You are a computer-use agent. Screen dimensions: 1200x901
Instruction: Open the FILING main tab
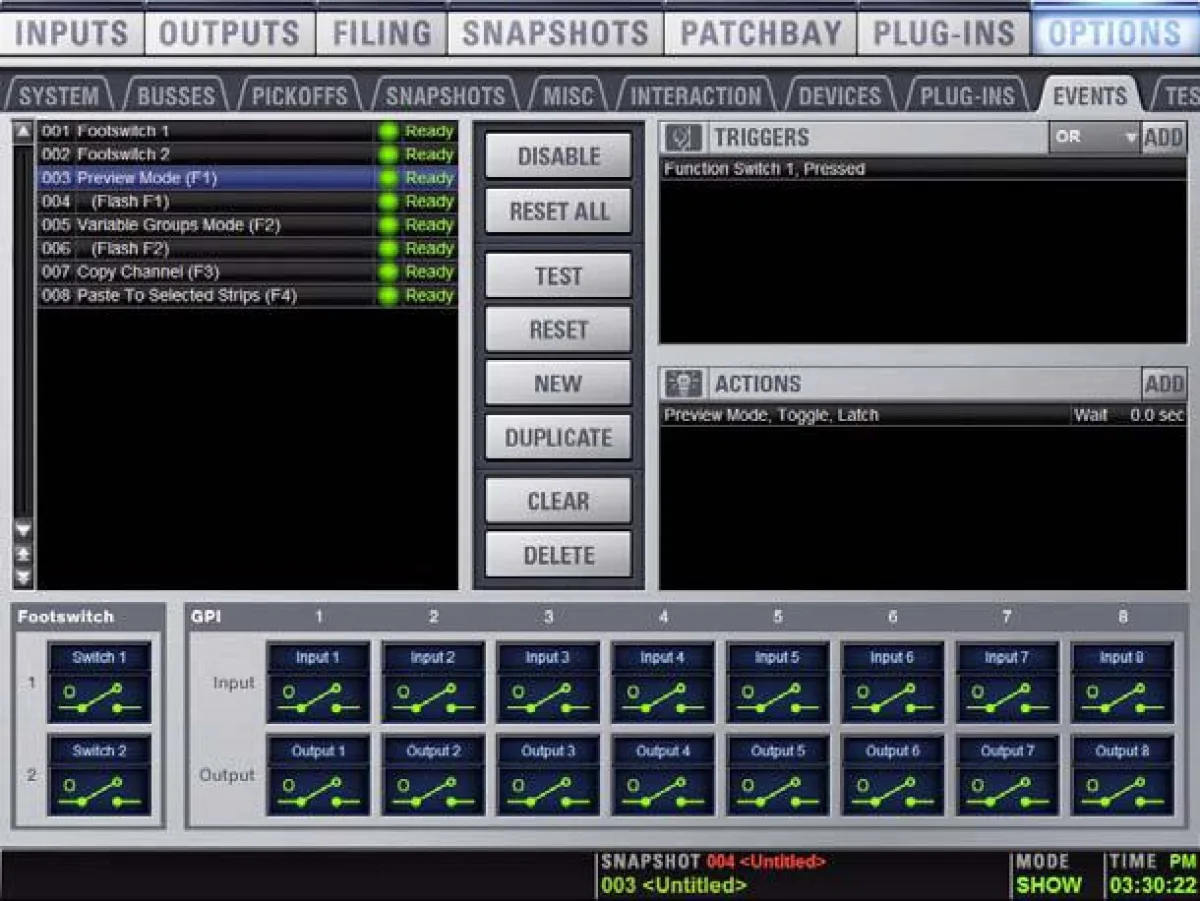pyautogui.click(x=381, y=33)
